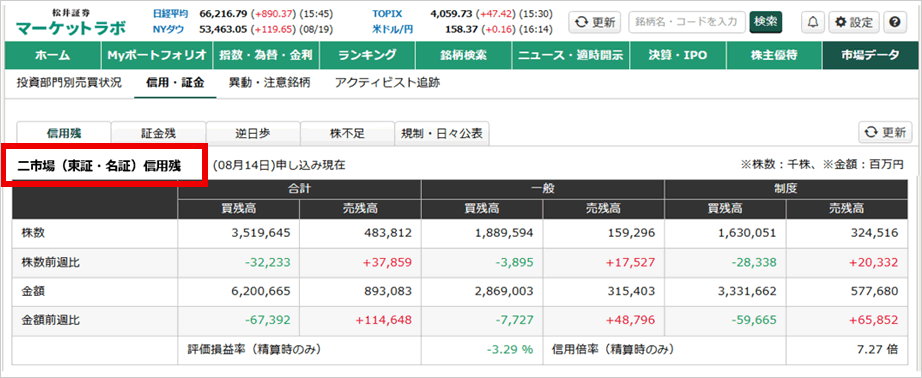This screenshot has height=378, width=922.
Task: Focus the 銘柄名・コード input field
Action: pos(687,22)
